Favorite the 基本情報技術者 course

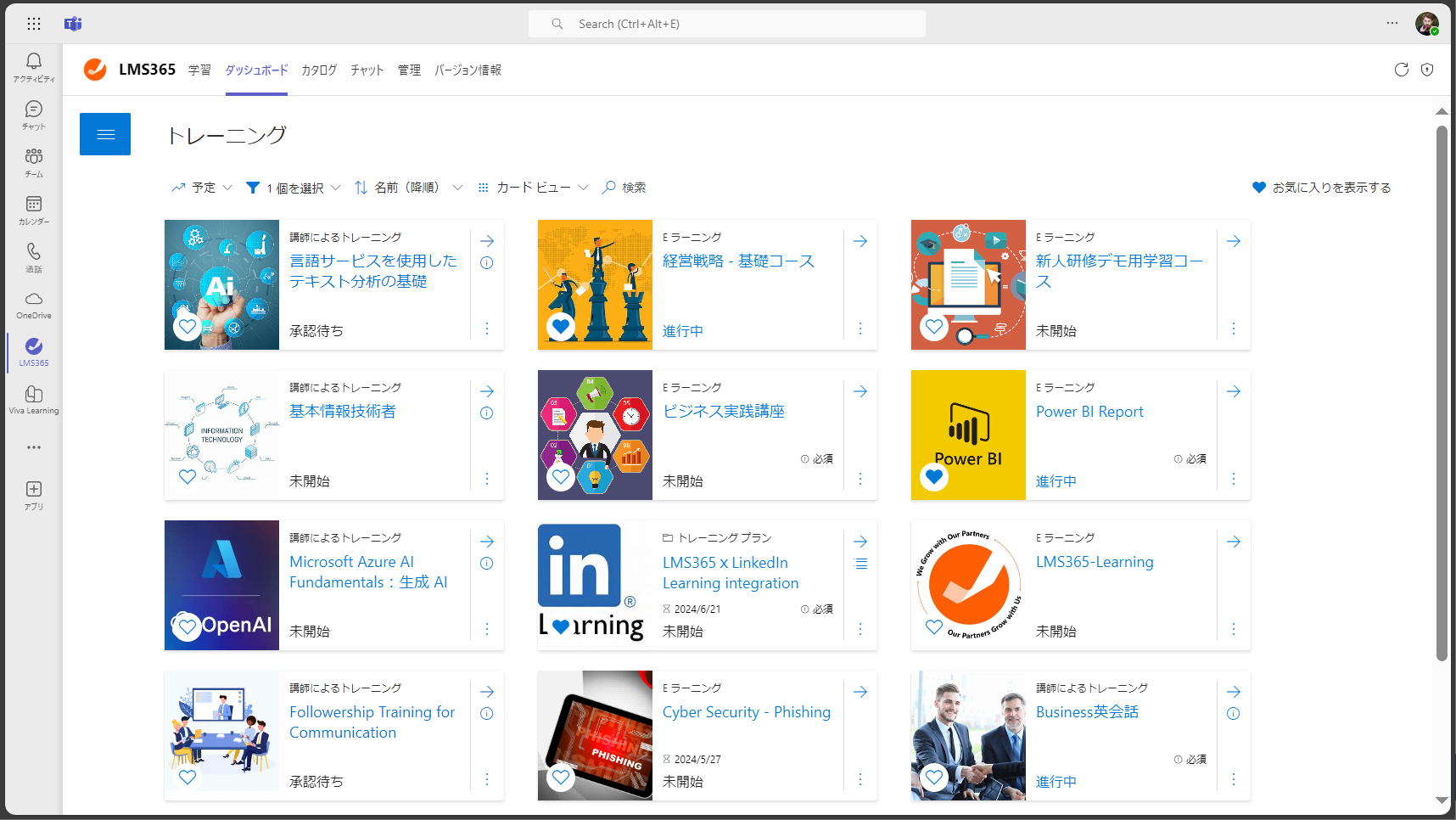coord(188,477)
